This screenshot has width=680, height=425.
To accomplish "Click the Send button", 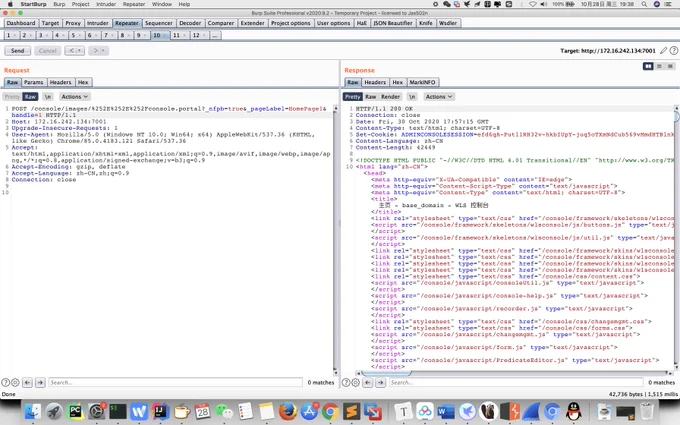I will [17, 51].
